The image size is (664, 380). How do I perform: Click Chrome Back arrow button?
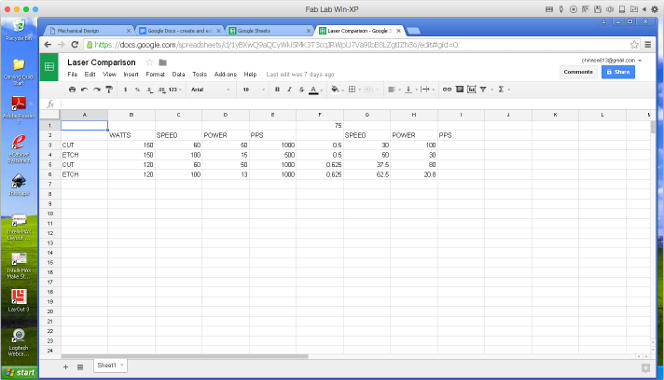(48, 44)
